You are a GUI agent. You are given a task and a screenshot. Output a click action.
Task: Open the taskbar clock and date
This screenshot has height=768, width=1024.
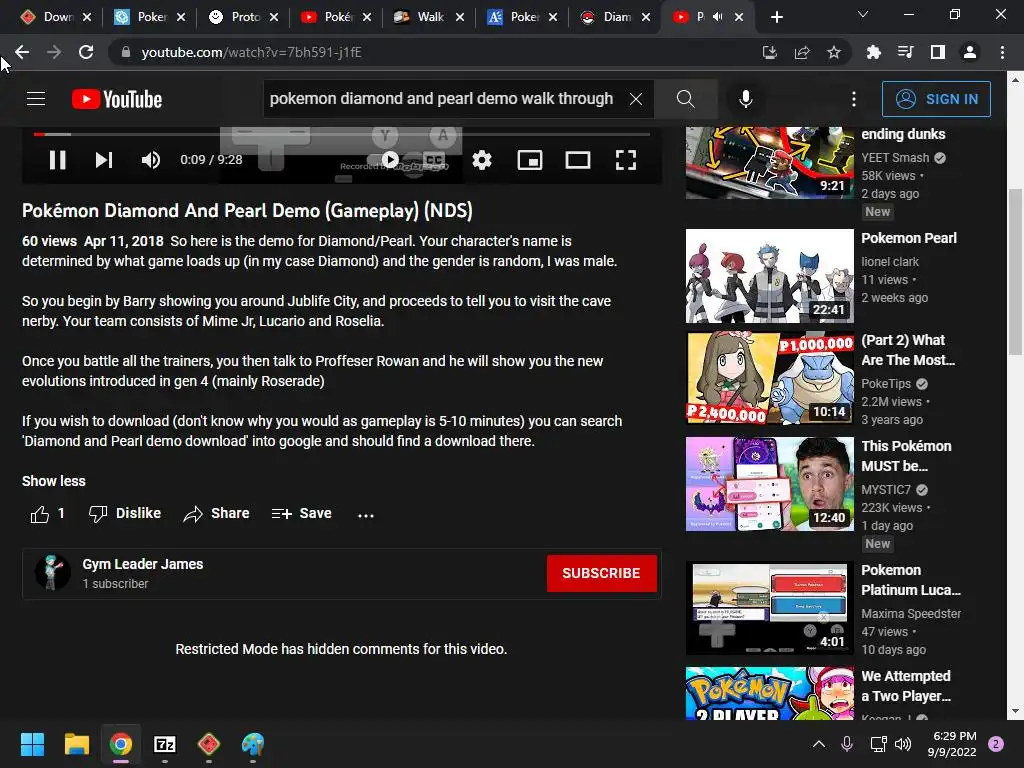[952, 744]
